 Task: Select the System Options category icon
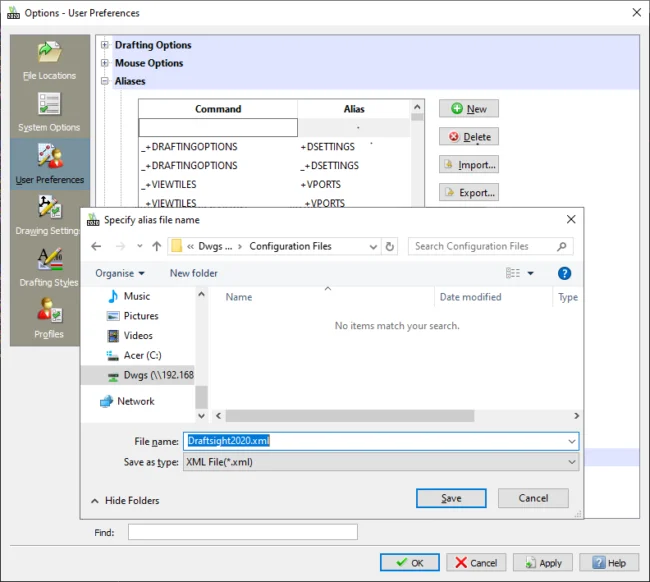pyautogui.click(x=49, y=112)
